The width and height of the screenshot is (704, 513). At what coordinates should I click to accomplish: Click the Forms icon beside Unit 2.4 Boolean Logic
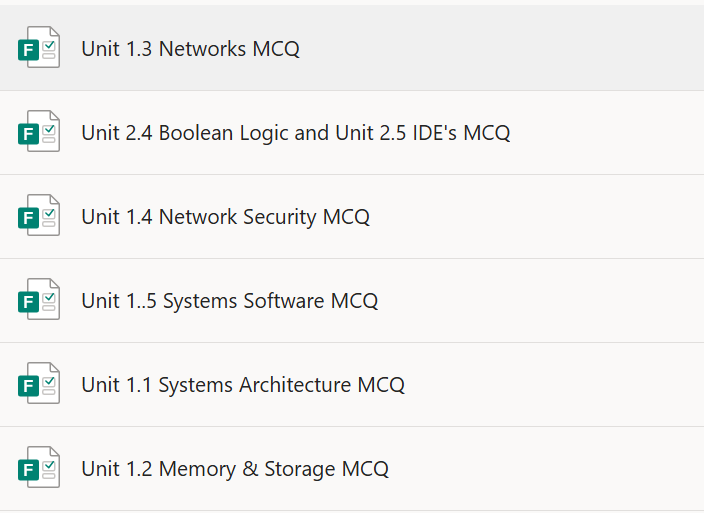coord(39,132)
